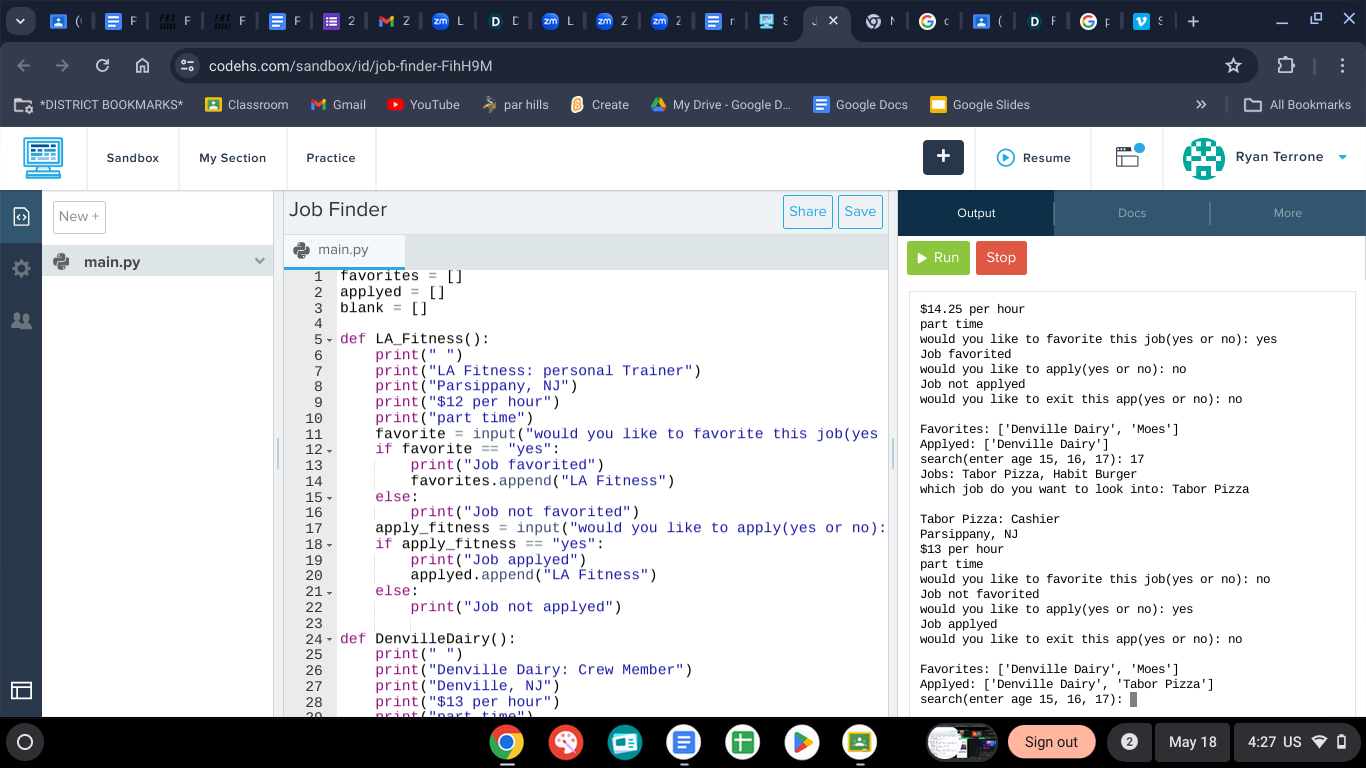Switch to the Output tab
The image size is (1366, 768).
coord(976,213)
